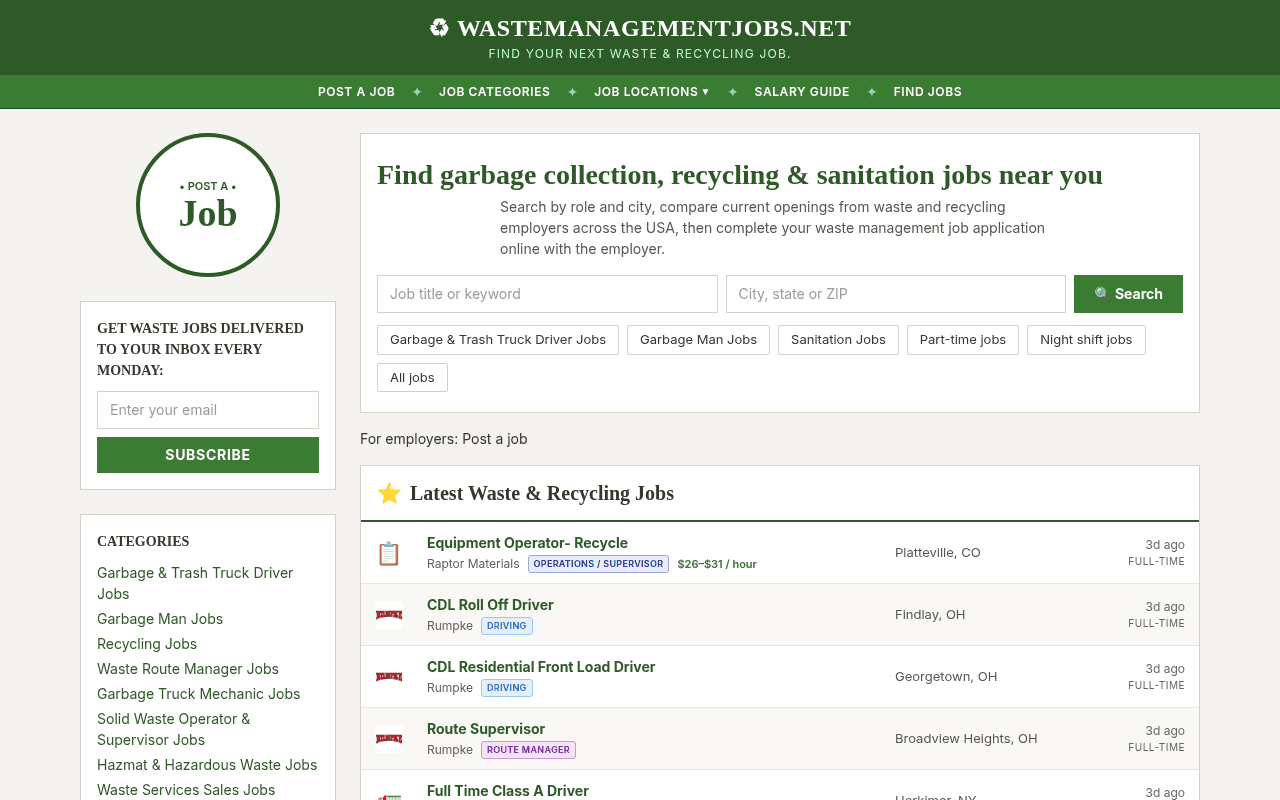Open the CDL Roll Off Driver listing

[x=490, y=605]
